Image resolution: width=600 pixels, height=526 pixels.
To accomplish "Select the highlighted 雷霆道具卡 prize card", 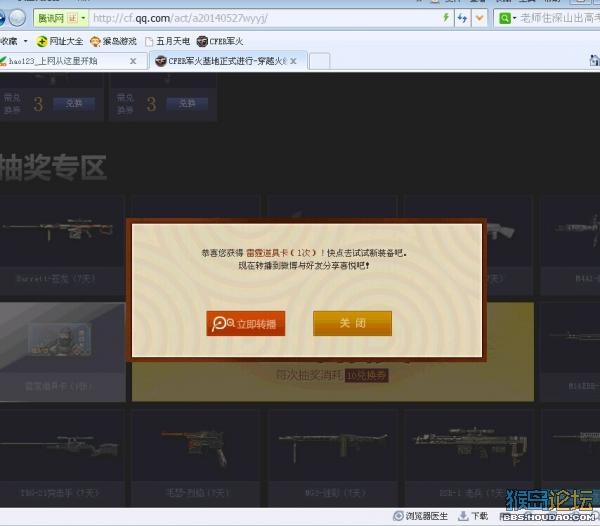I will [x=62, y=352].
